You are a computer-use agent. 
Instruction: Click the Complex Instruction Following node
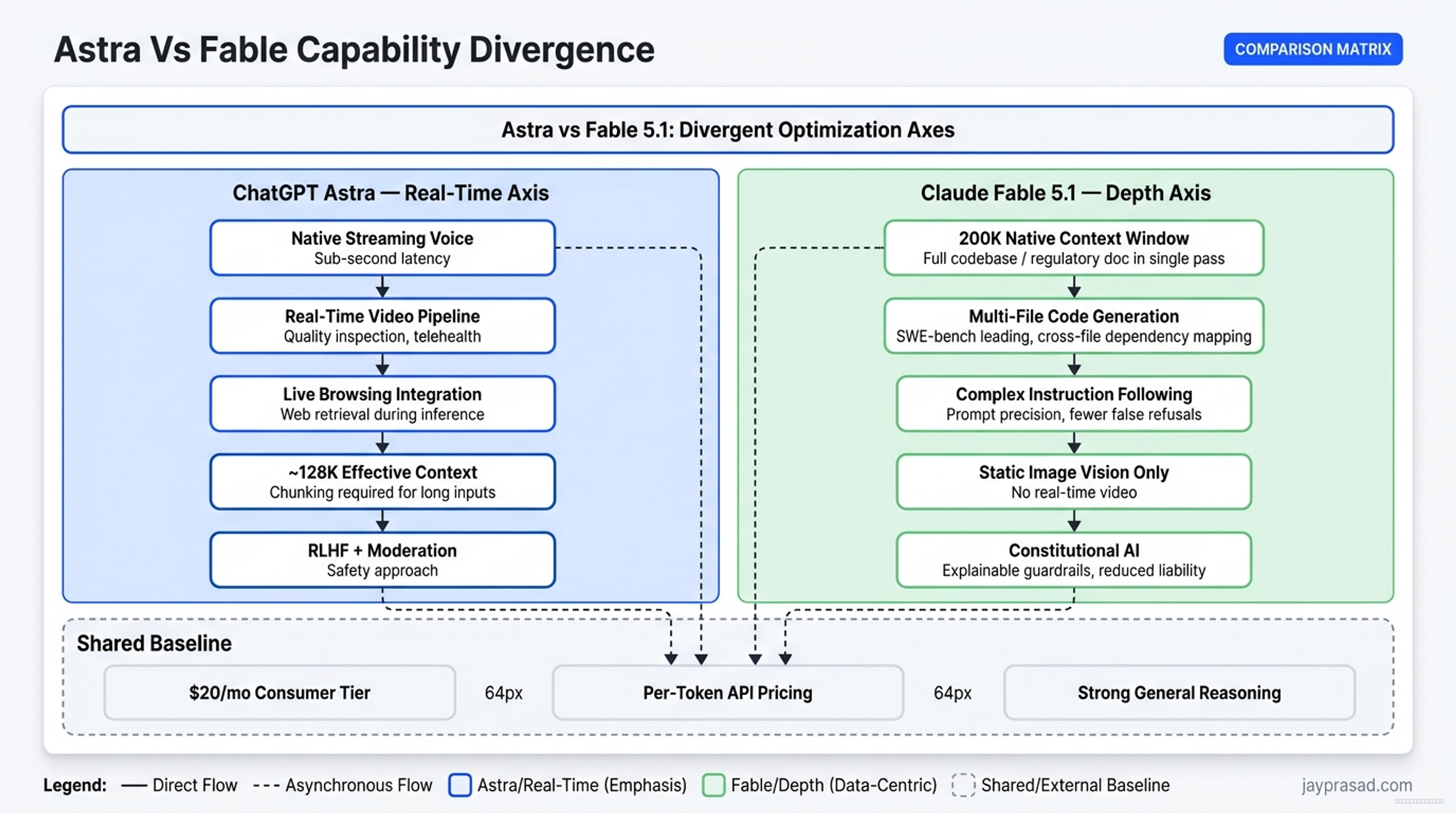click(x=1074, y=404)
